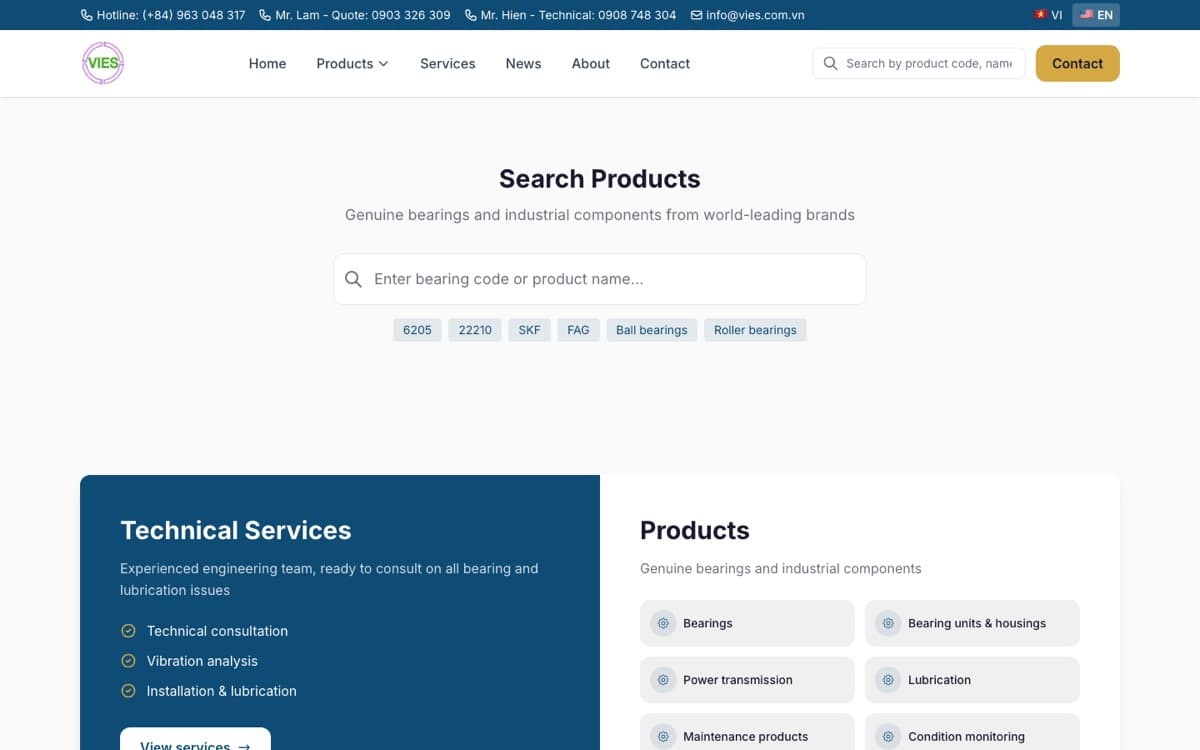Click the Bearing units & housings icon

coord(888,623)
